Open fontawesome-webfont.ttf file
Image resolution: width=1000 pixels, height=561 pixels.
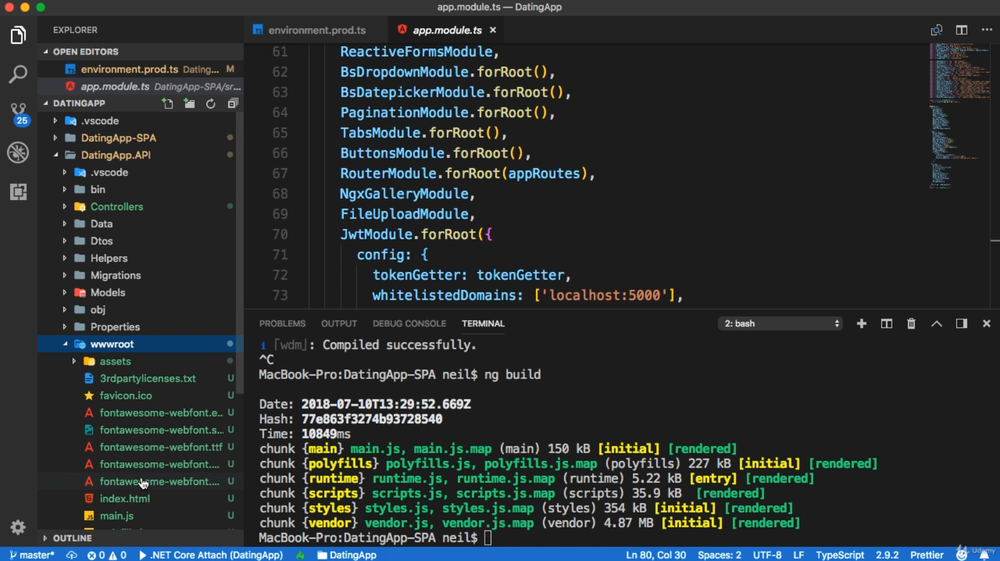pos(161,448)
